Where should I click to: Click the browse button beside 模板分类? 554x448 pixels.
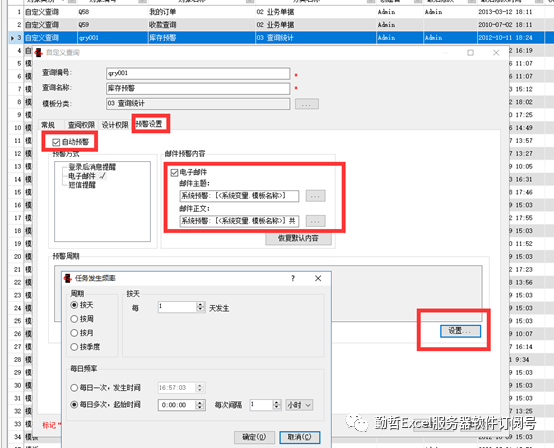[307, 104]
